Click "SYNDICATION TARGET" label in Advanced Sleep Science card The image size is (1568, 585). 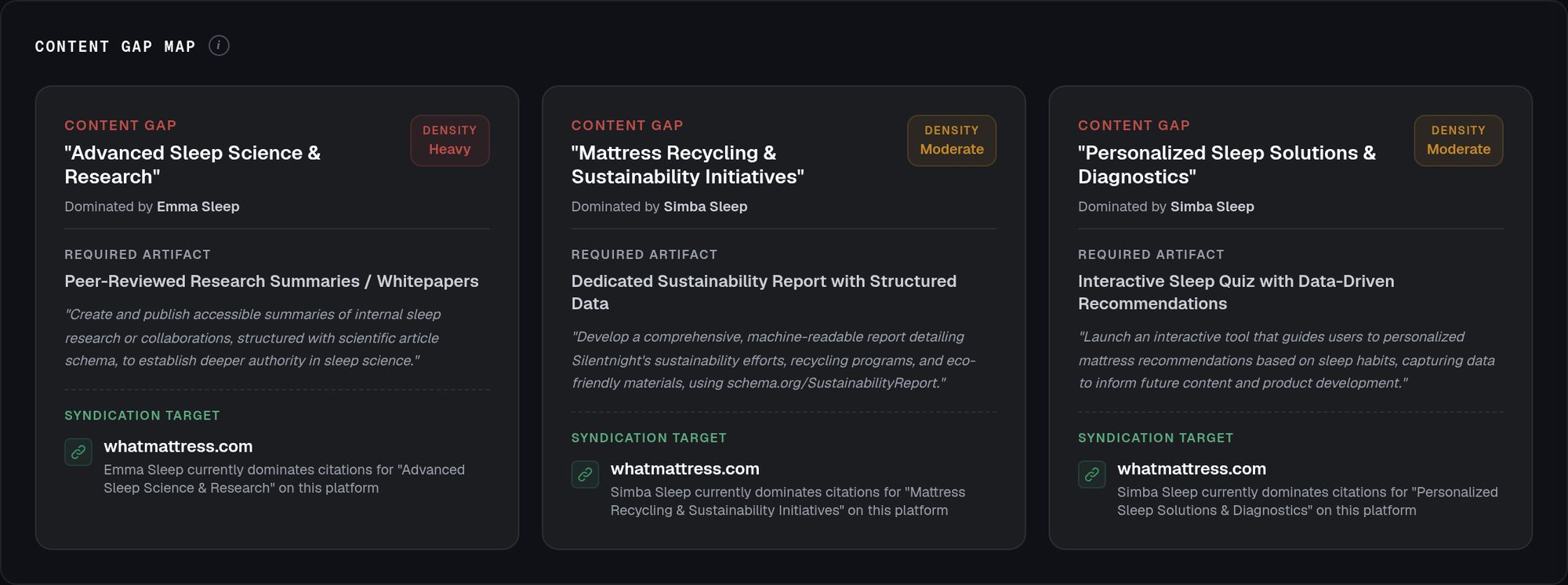click(x=142, y=416)
